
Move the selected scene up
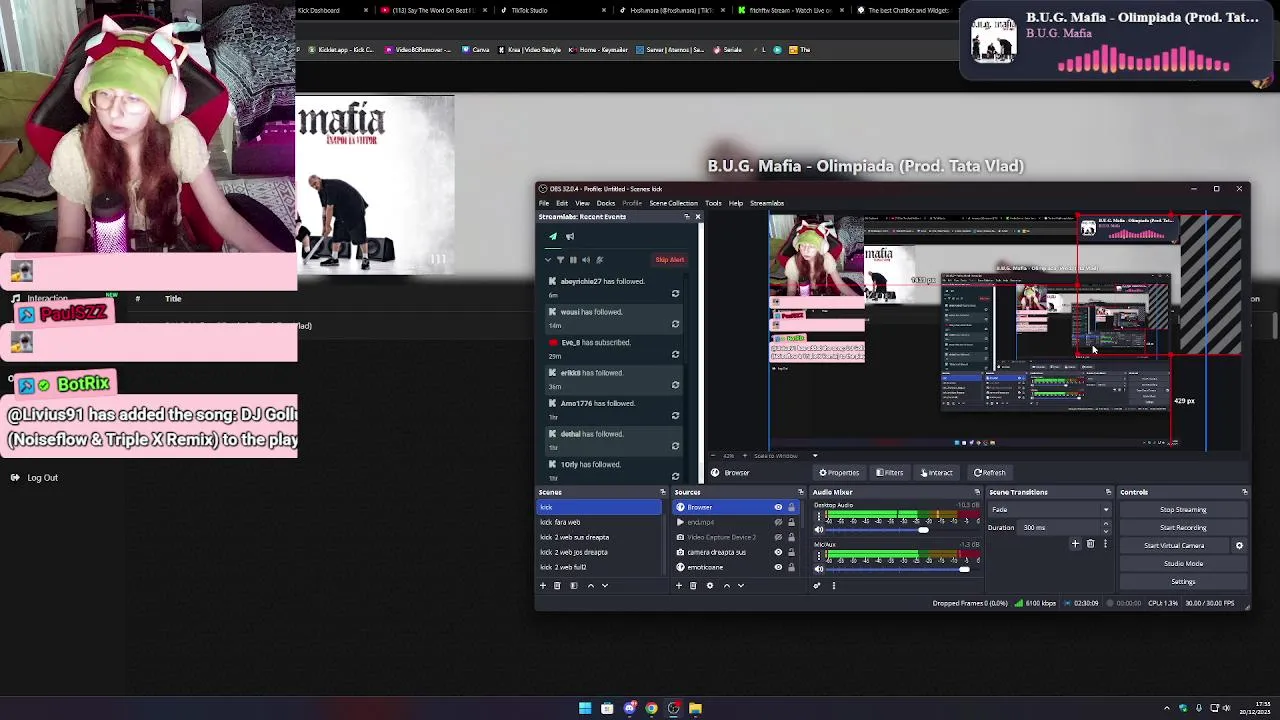pos(590,586)
